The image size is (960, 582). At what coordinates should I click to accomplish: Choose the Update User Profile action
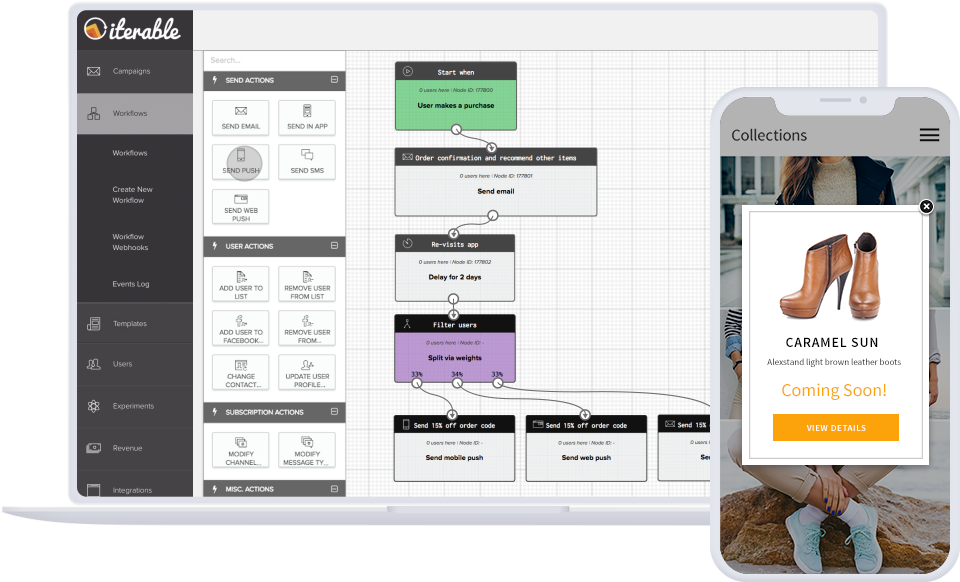pos(307,372)
